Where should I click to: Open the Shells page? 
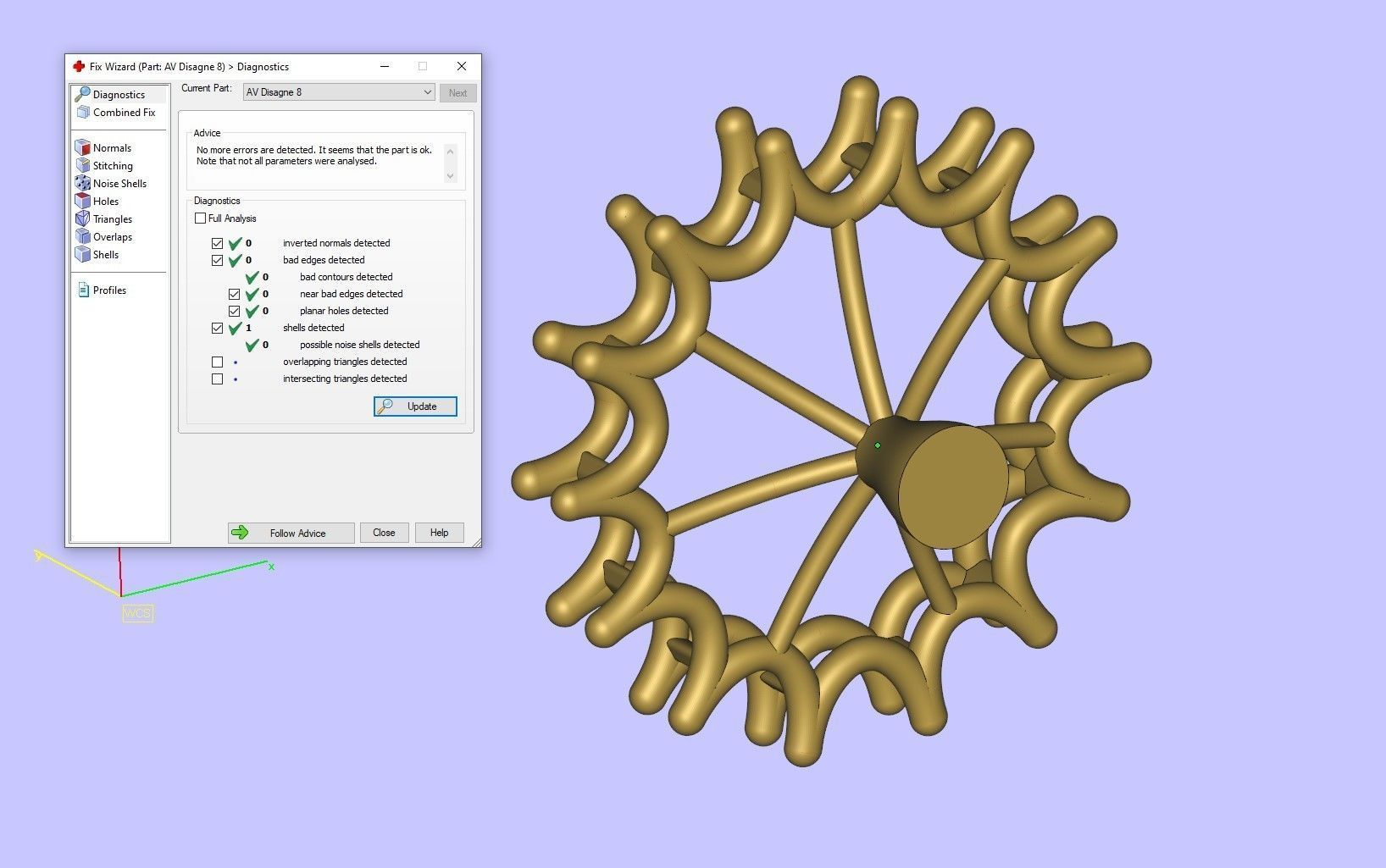[x=106, y=254]
